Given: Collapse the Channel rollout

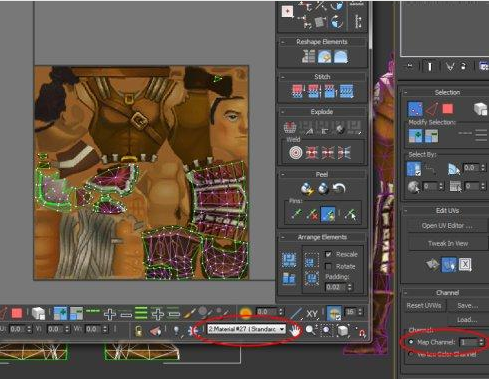Looking at the screenshot, I should [x=406, y=293].
